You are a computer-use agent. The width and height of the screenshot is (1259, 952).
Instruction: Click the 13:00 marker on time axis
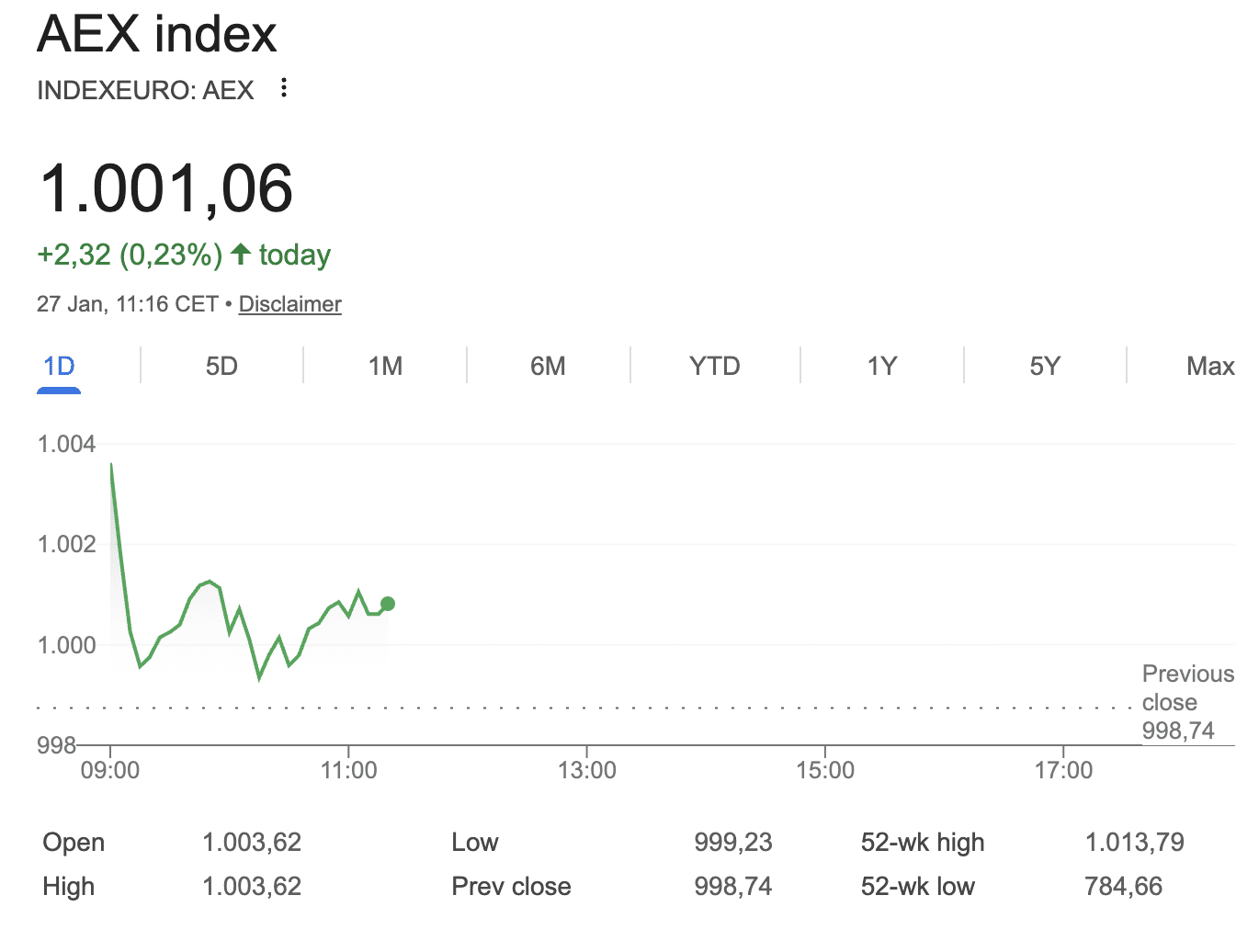[586, 770]
